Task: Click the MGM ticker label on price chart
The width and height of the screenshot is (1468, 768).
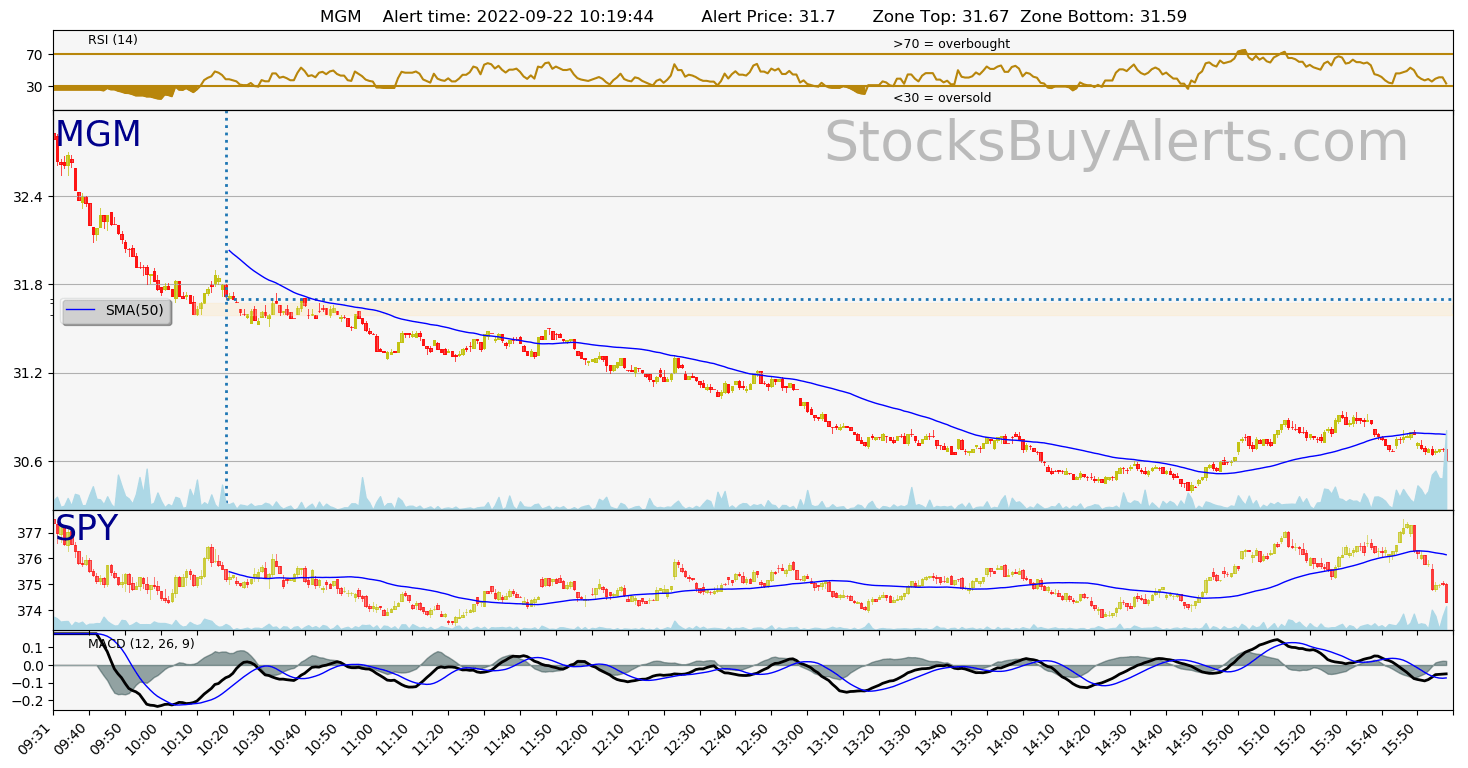Action: pyautogui.click(x=98, y=135)
